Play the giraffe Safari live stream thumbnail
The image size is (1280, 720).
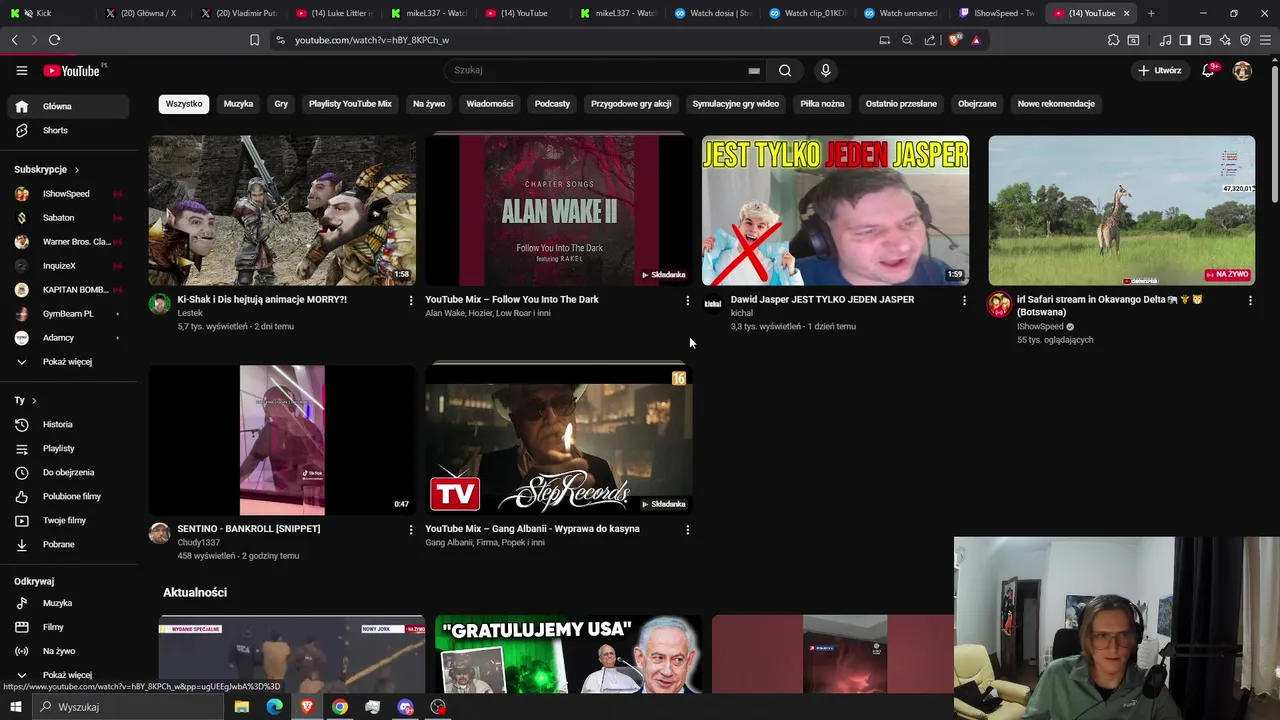(x=1121, y=210)
